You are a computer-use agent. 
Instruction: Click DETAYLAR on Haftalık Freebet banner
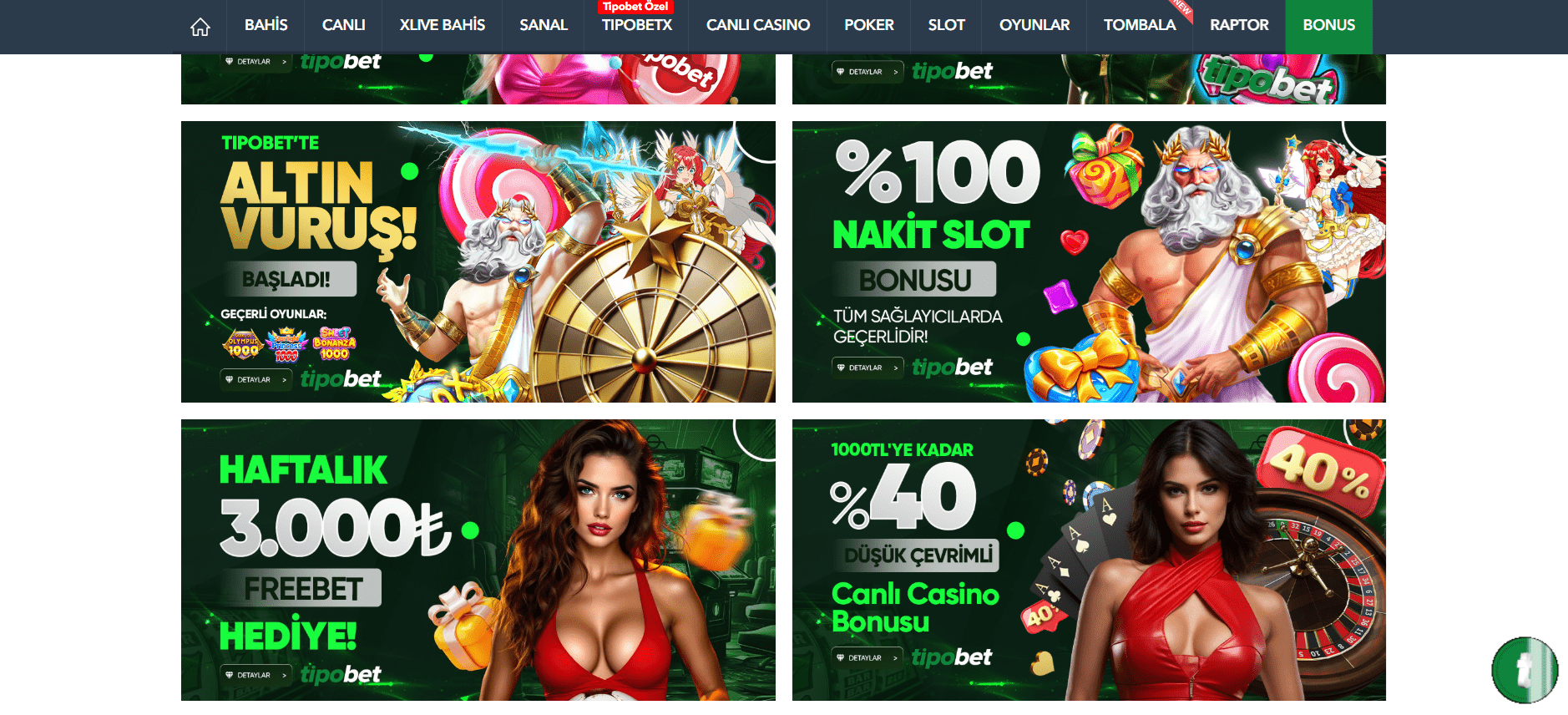coord(256,675)
